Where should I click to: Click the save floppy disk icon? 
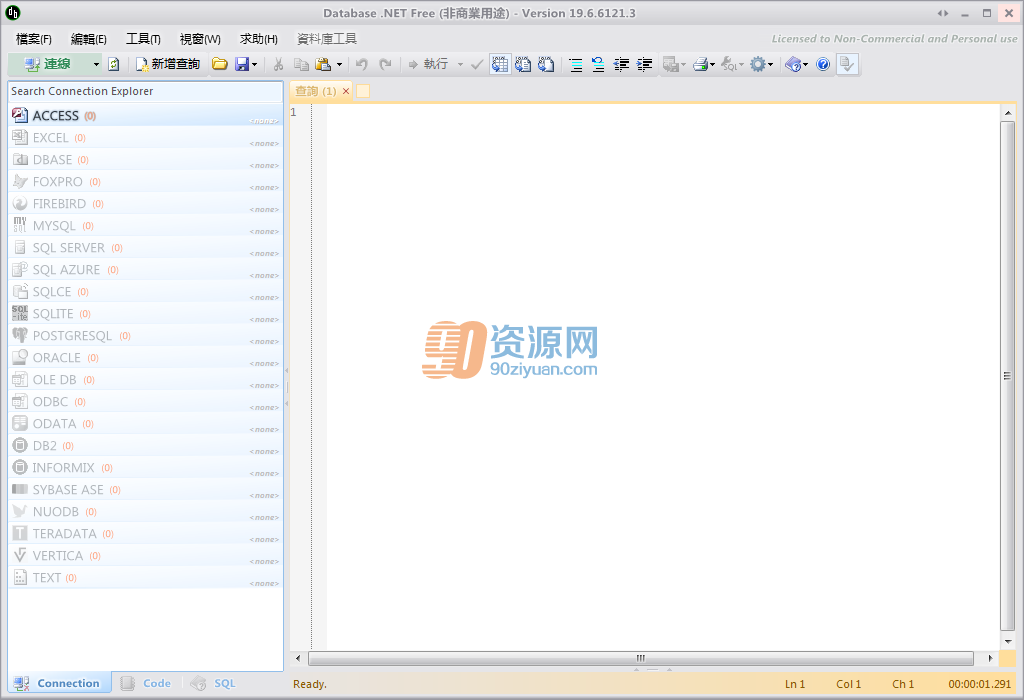[x=242, y=64]
